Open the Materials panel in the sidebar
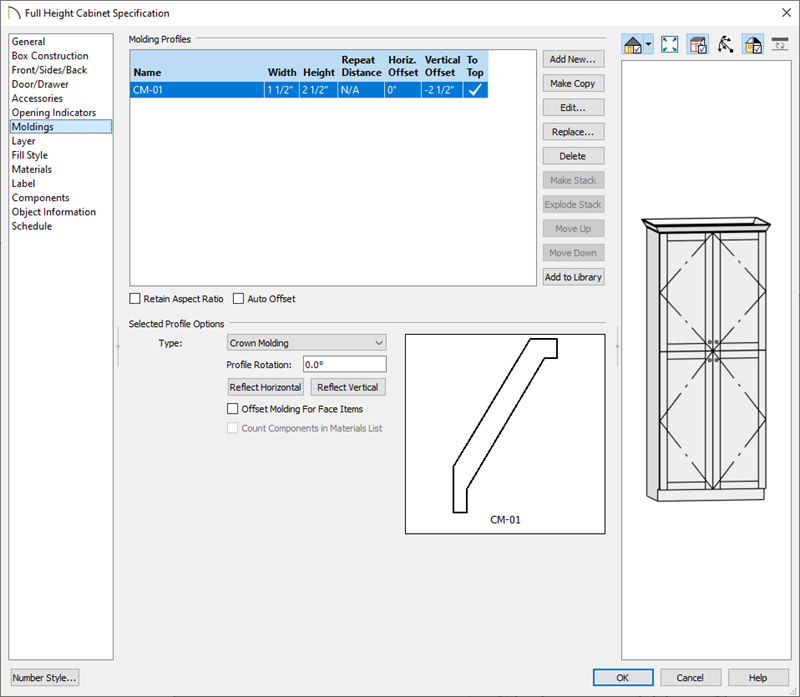800x697 pixels. pyautogui.click(x=32, y=170)
